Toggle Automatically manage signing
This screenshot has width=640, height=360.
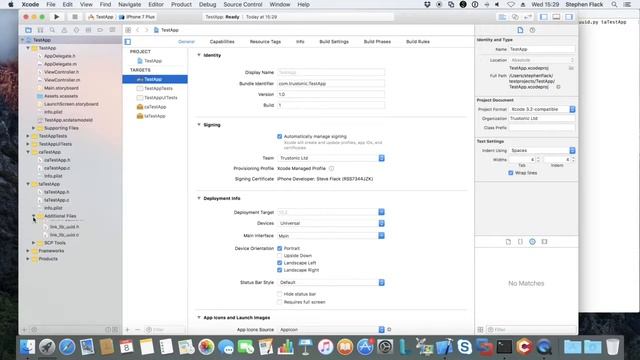[x=280, y=136]
